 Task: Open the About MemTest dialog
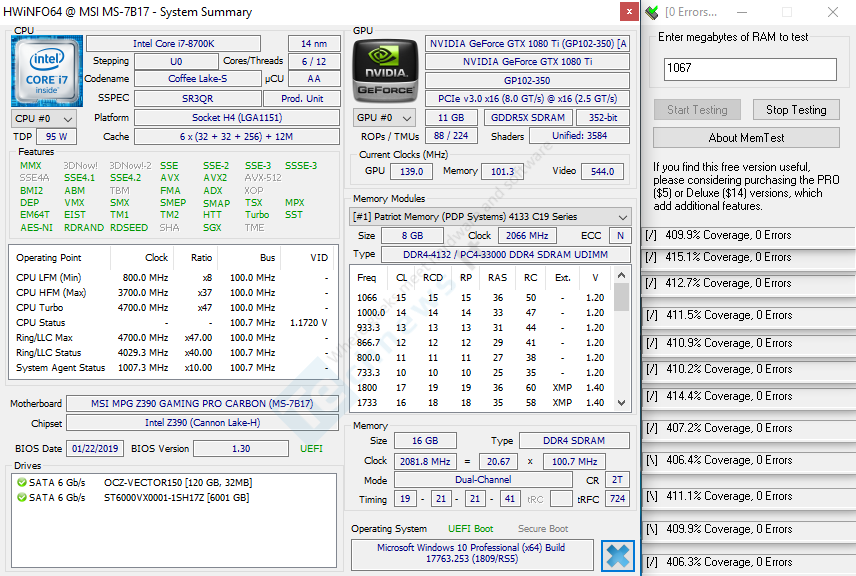tap(746, 138)
